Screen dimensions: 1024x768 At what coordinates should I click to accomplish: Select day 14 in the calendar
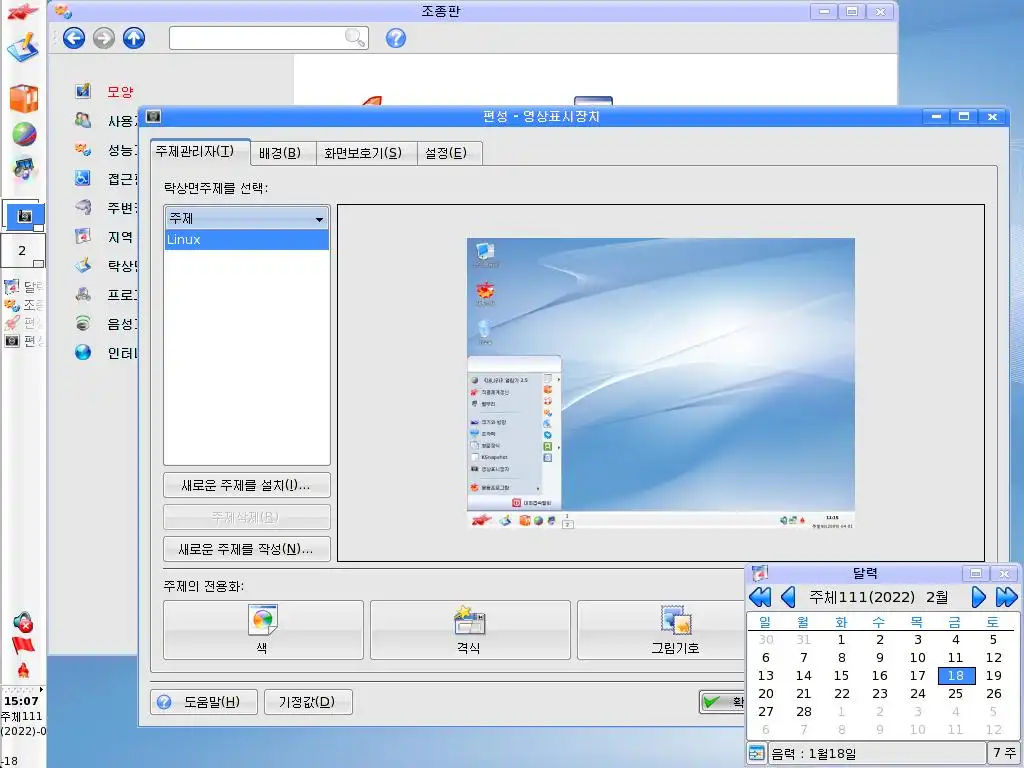pos(803,676)
